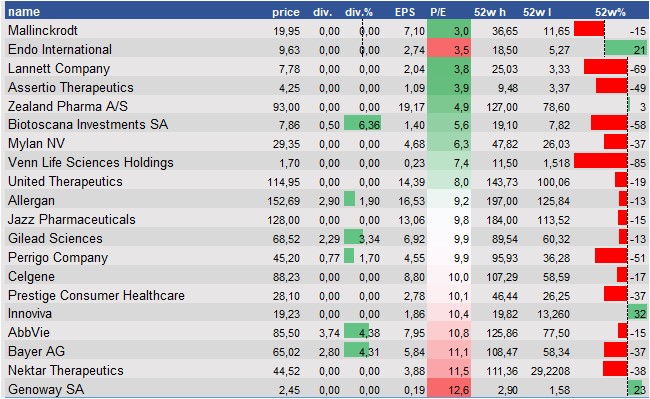650x399 pixels.
Task: Open Biotoscana Investments SA entry
Action: [88, 124]
